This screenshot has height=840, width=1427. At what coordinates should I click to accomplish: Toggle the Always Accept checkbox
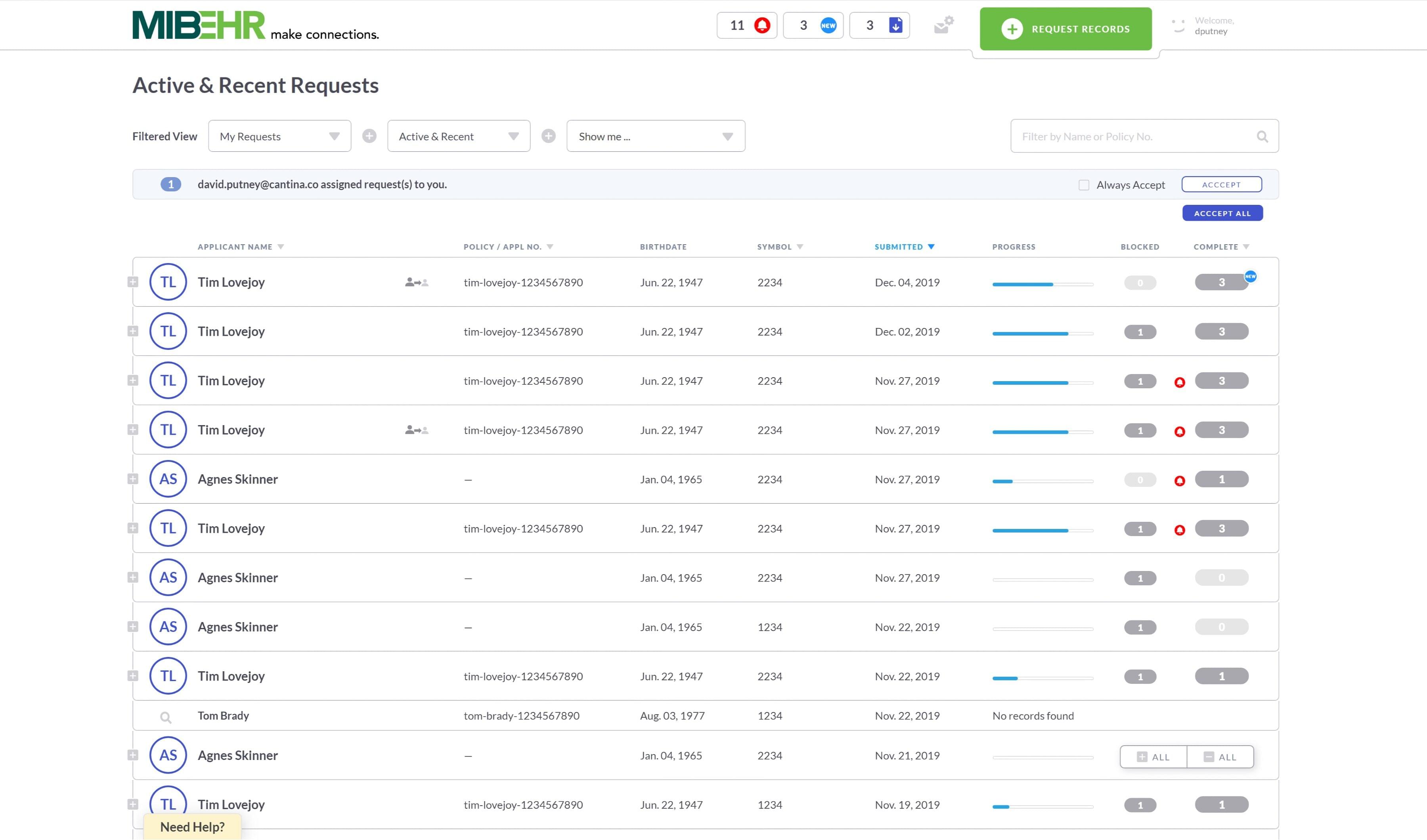[x=1083, y=185]
